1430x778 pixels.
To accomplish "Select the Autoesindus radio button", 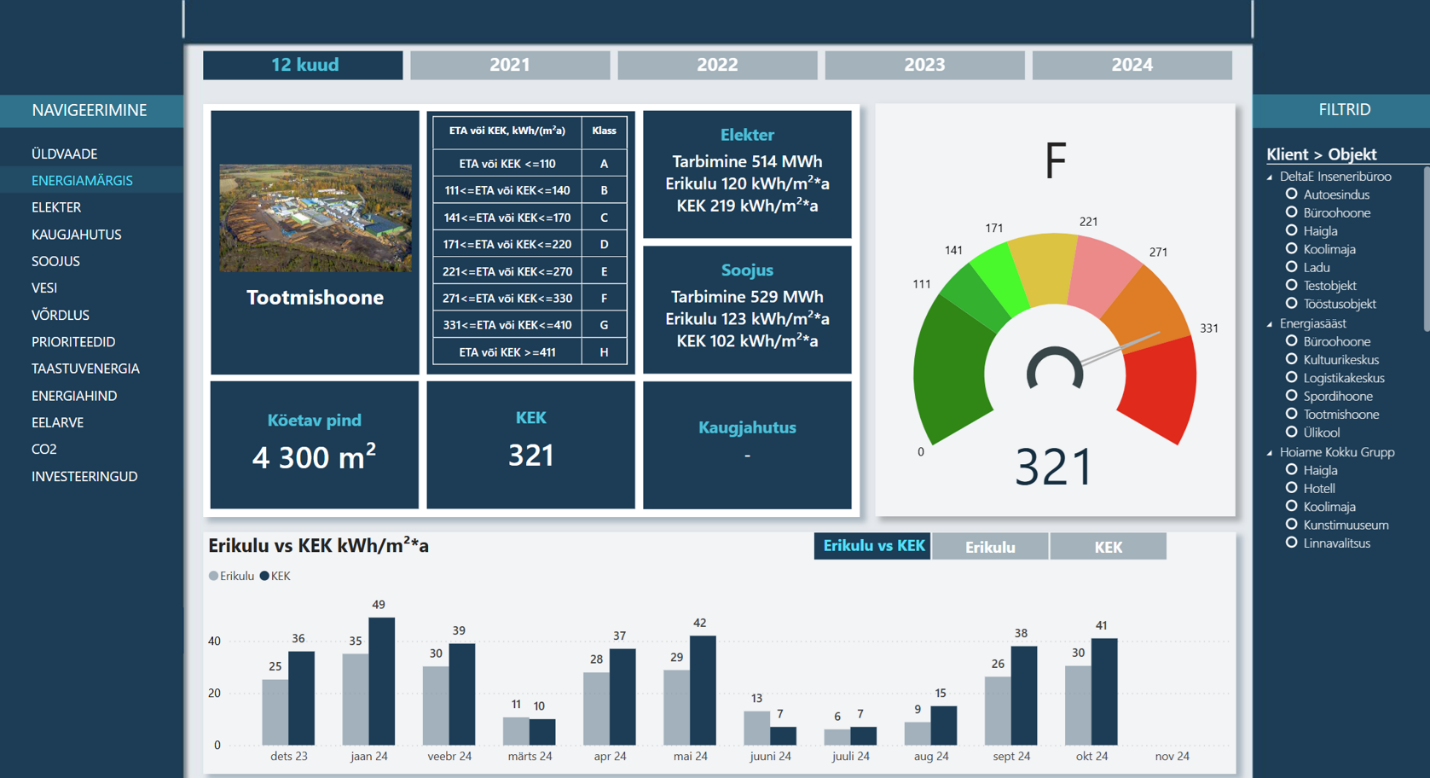I will [1292, 195].
